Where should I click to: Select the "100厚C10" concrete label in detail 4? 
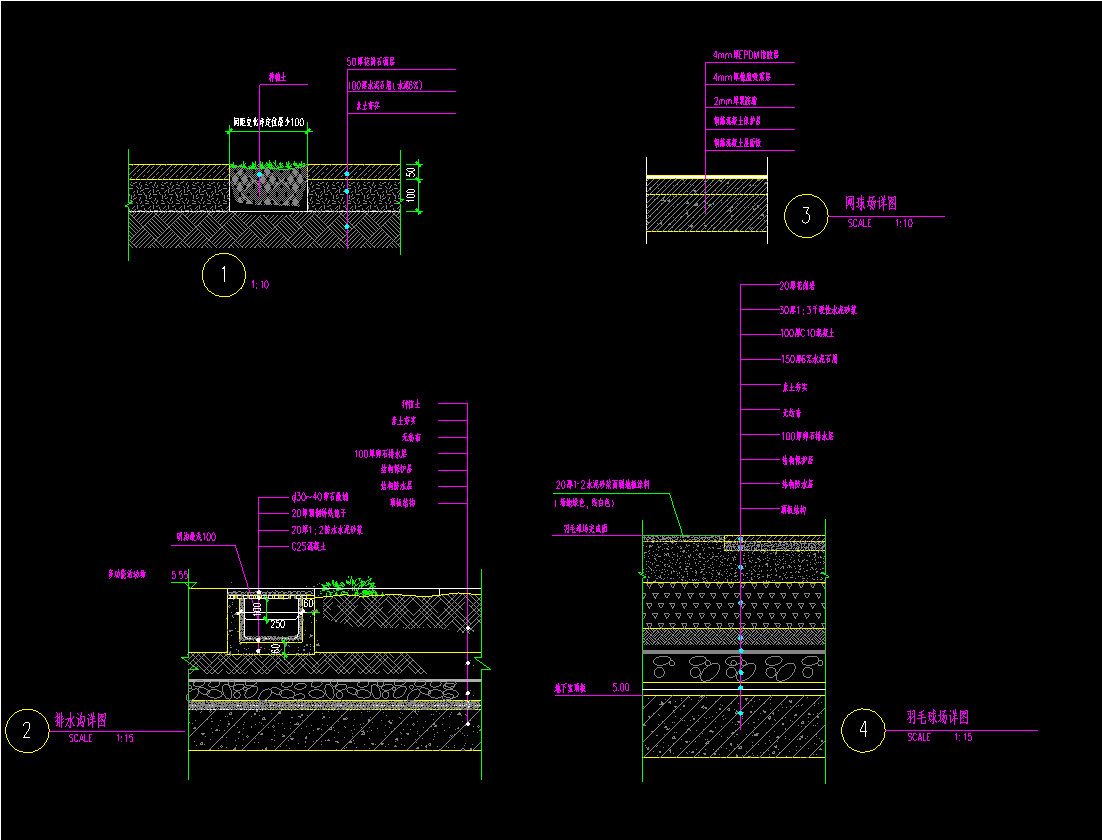807,333
